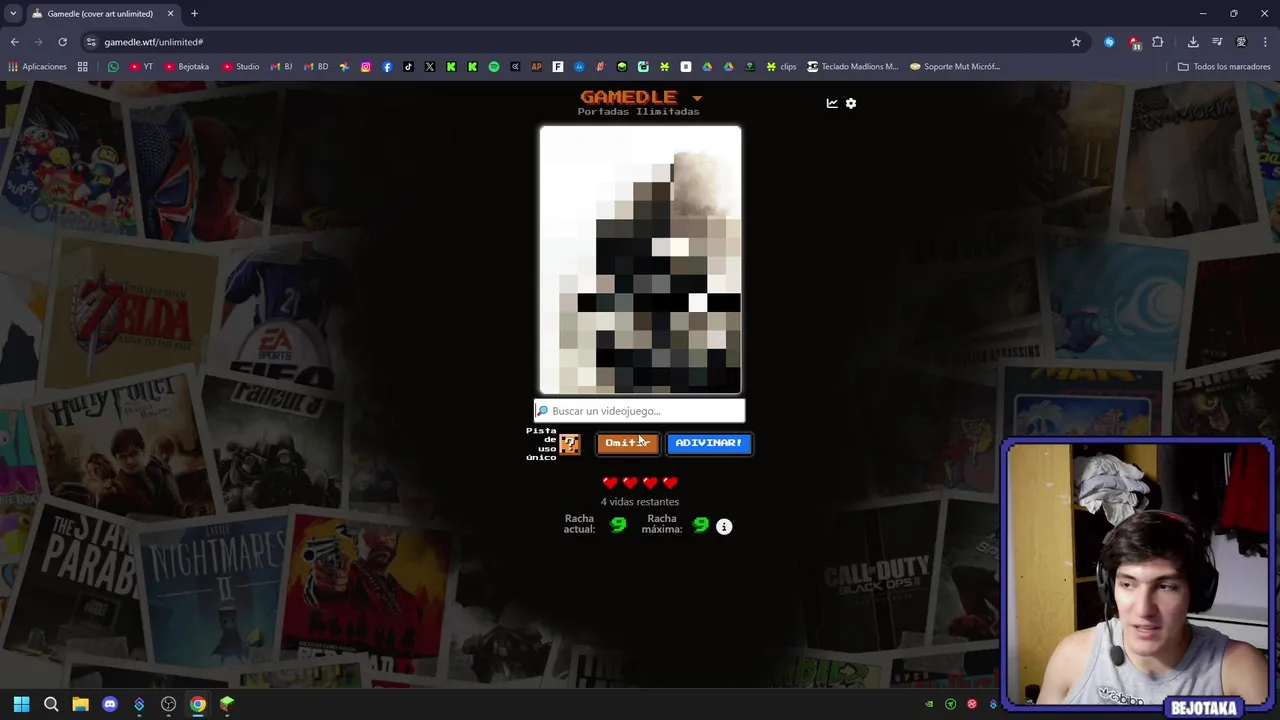Open the media controls icon

pyautogui.click(x=1217, y=42)
